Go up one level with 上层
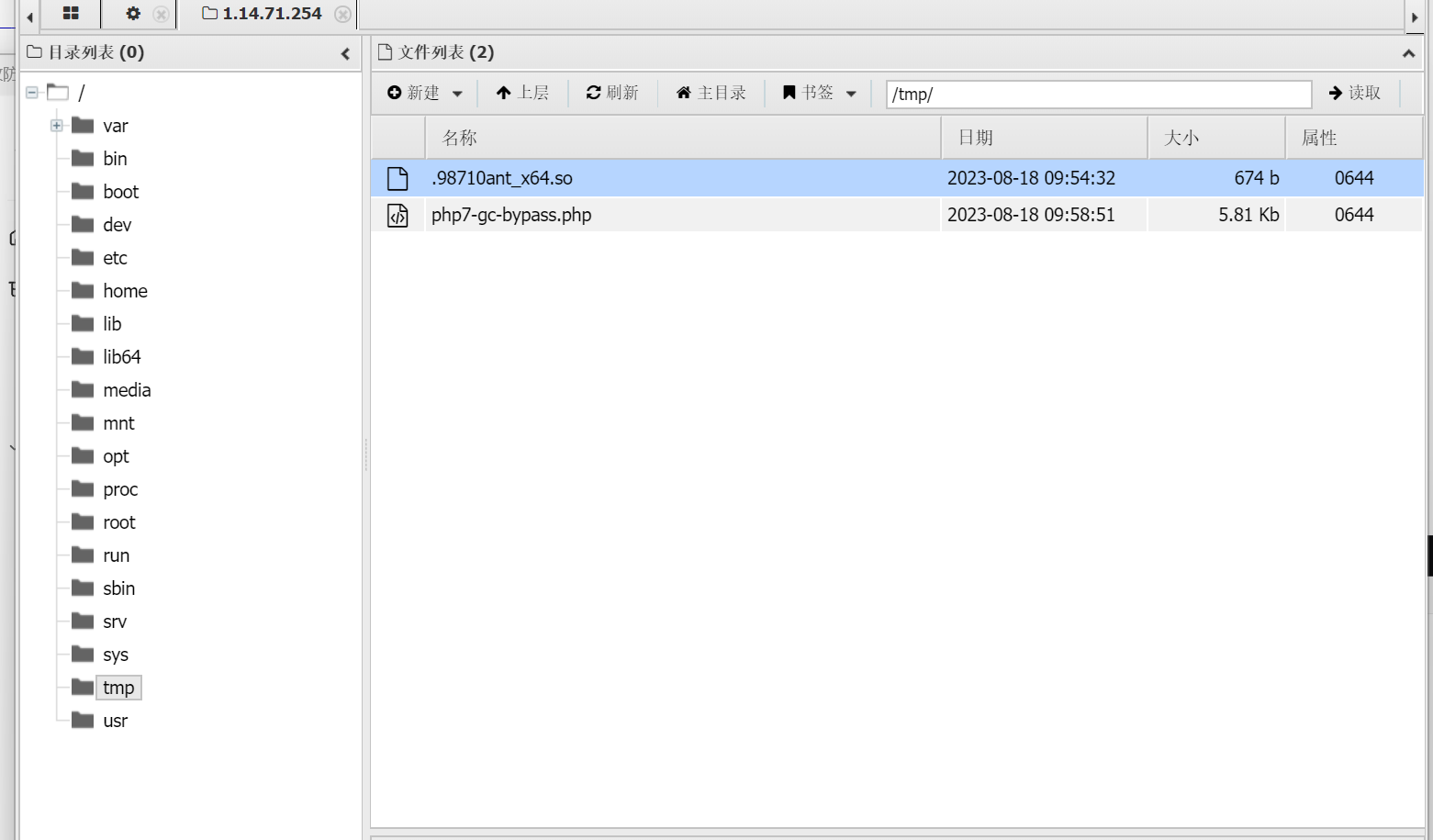 click(x=522, y=93)
